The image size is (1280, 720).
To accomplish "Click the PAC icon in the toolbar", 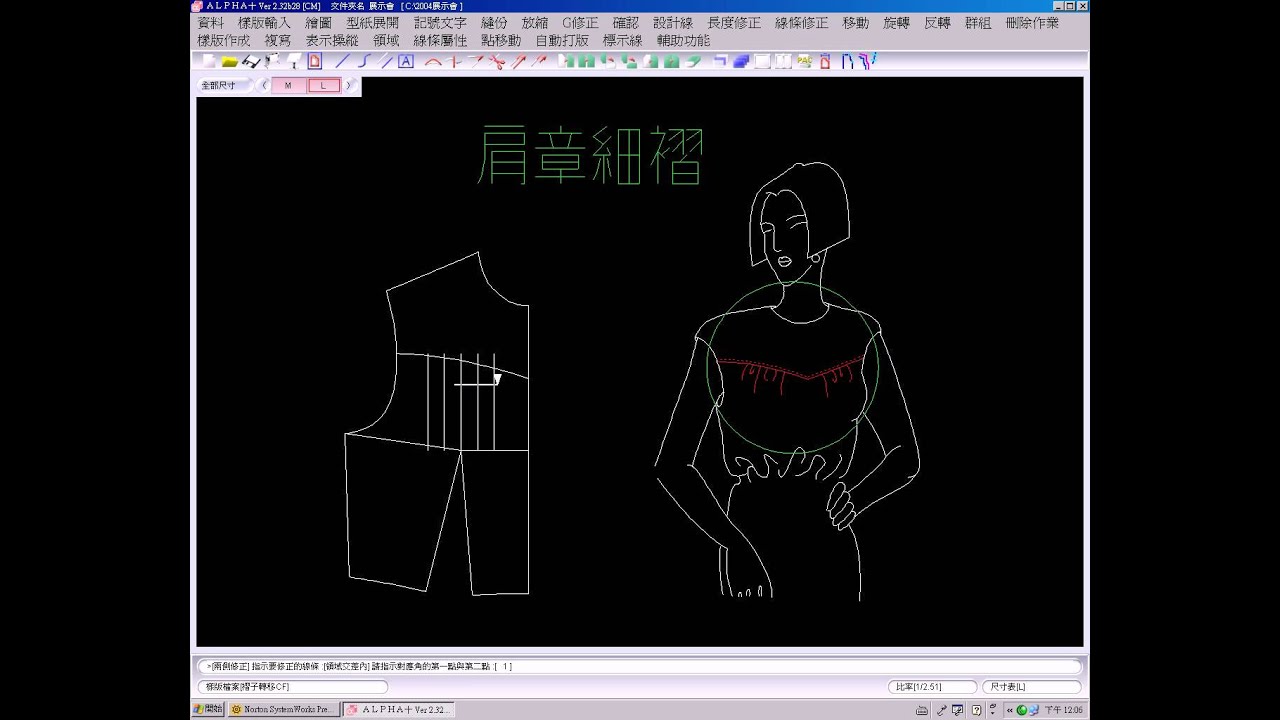I will [804, 61].
